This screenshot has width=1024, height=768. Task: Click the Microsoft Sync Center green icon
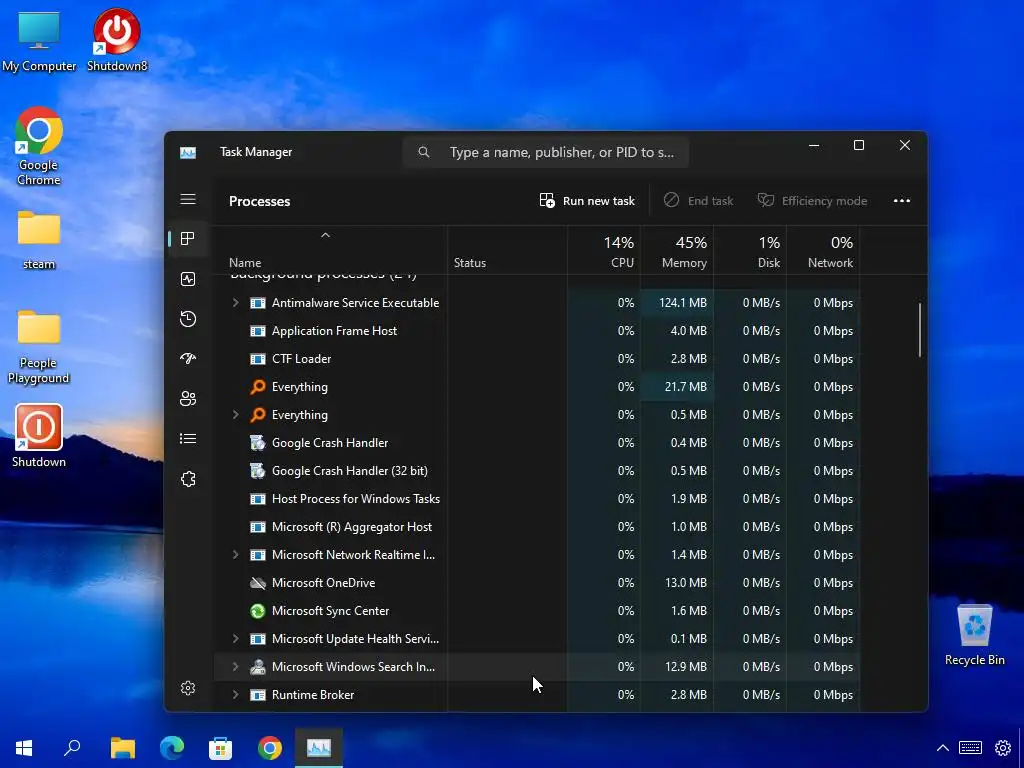pyautogui.click(x=258, y=611)
